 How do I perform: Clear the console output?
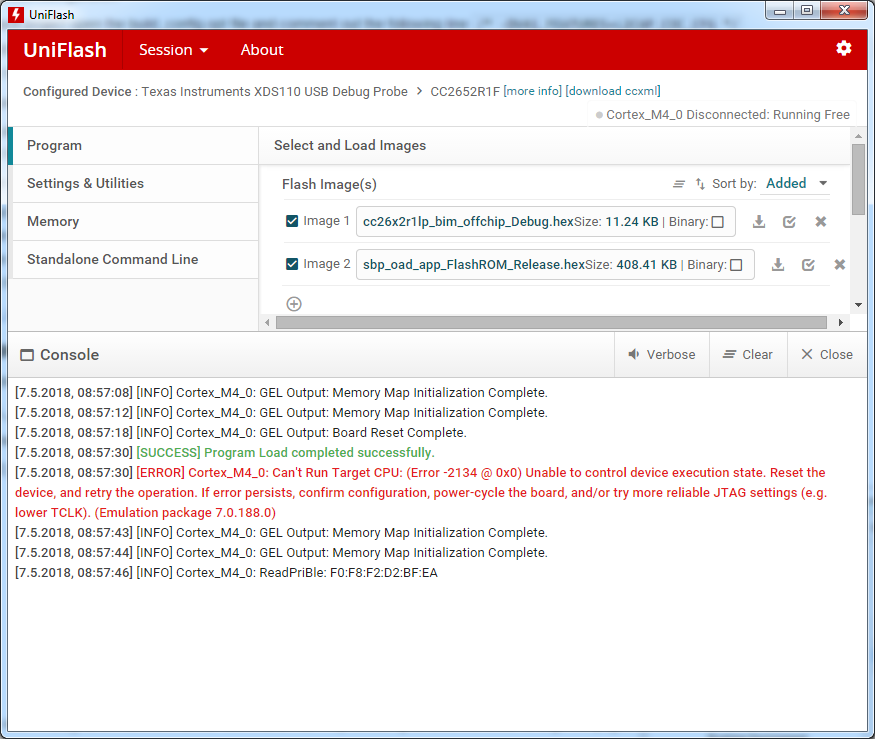(748, 354)
